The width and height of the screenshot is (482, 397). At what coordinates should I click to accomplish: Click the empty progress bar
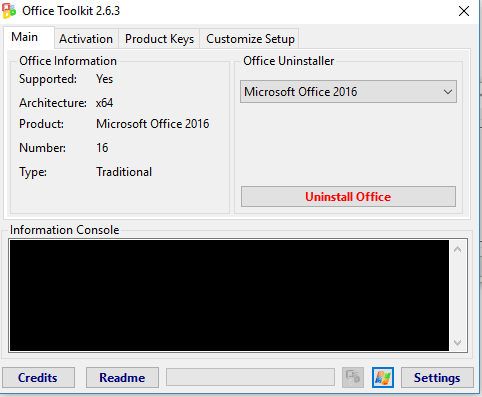coord(250,377)
